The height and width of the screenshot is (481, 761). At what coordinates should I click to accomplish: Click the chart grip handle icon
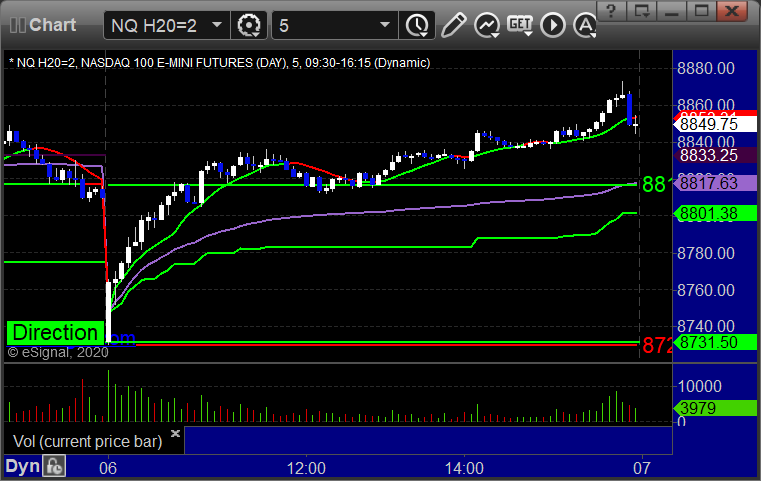pyautogui.click(x=17, y=25)
